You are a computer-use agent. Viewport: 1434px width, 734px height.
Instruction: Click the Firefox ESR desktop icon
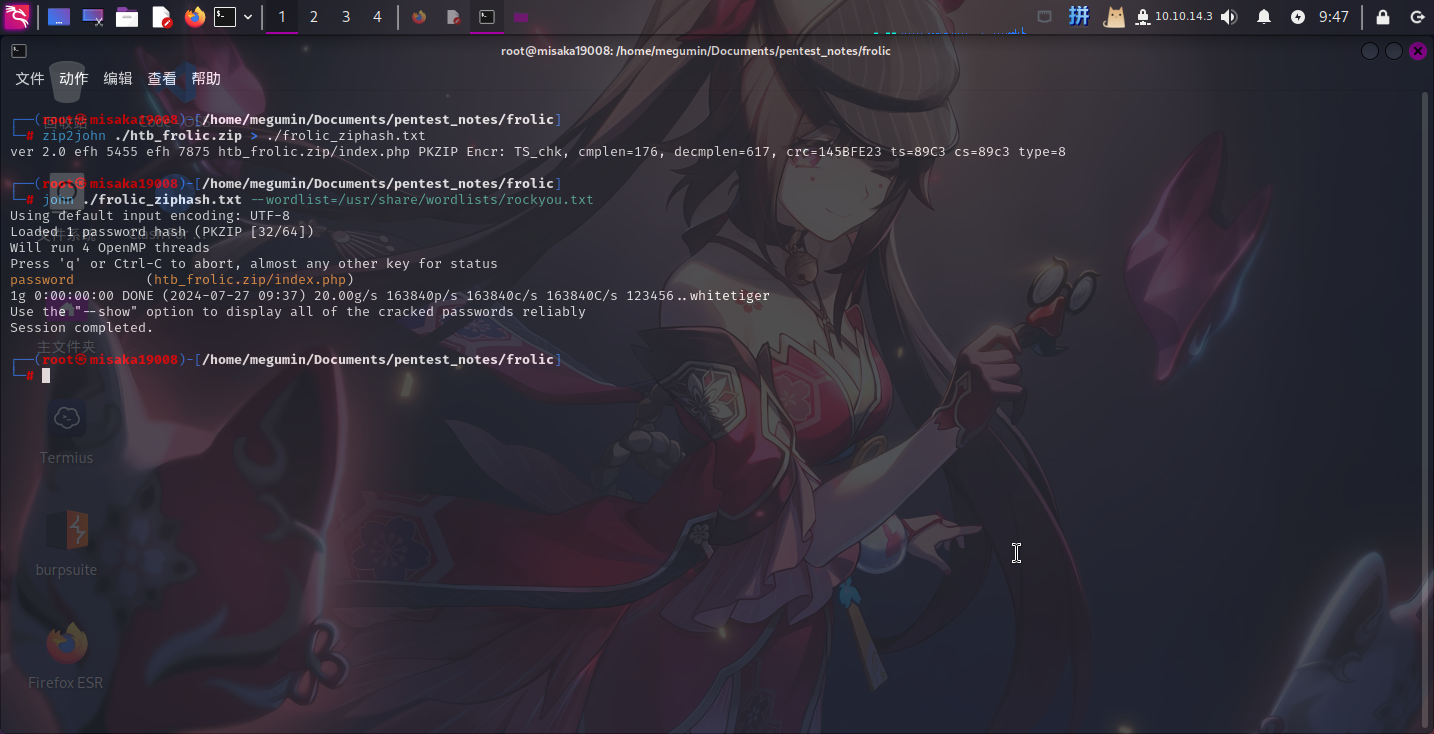(x=66, y=656)
